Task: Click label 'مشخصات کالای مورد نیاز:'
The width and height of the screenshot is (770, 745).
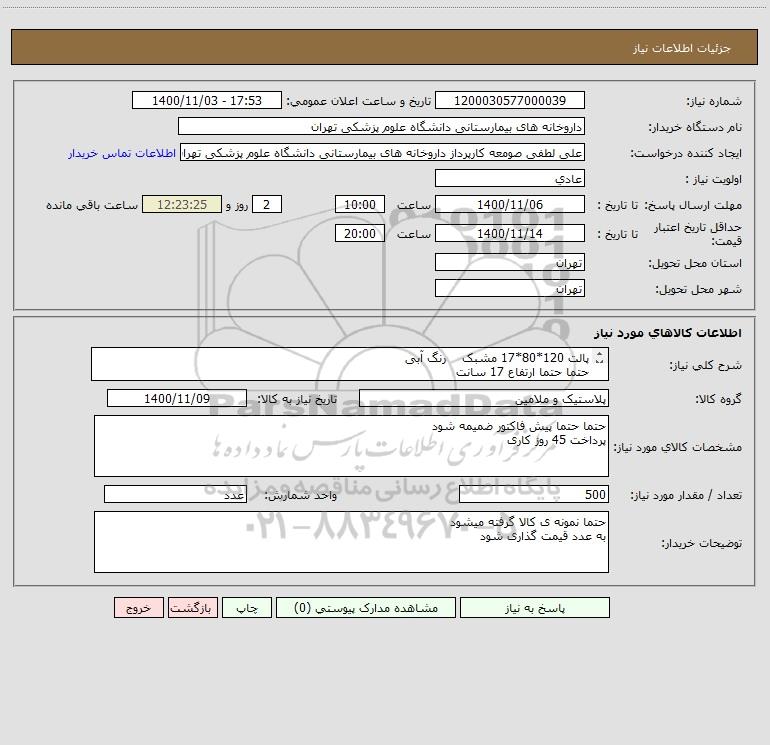Action: [678, 447]
